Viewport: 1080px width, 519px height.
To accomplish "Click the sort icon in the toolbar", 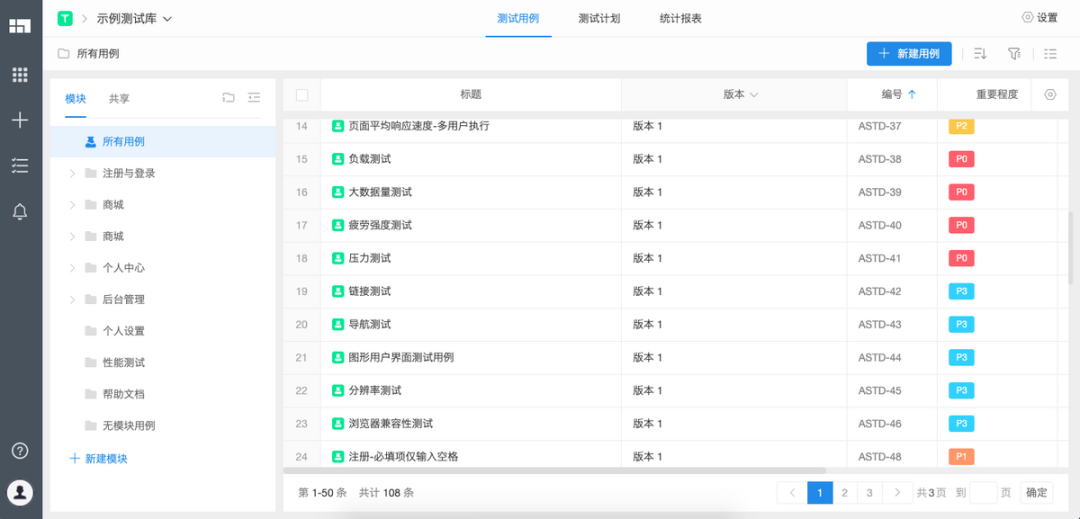I will 980,54.
